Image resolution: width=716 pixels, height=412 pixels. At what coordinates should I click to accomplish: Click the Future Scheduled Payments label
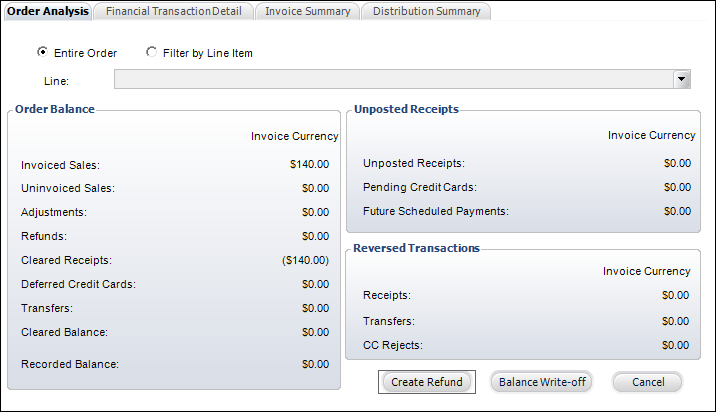point(436,211)
